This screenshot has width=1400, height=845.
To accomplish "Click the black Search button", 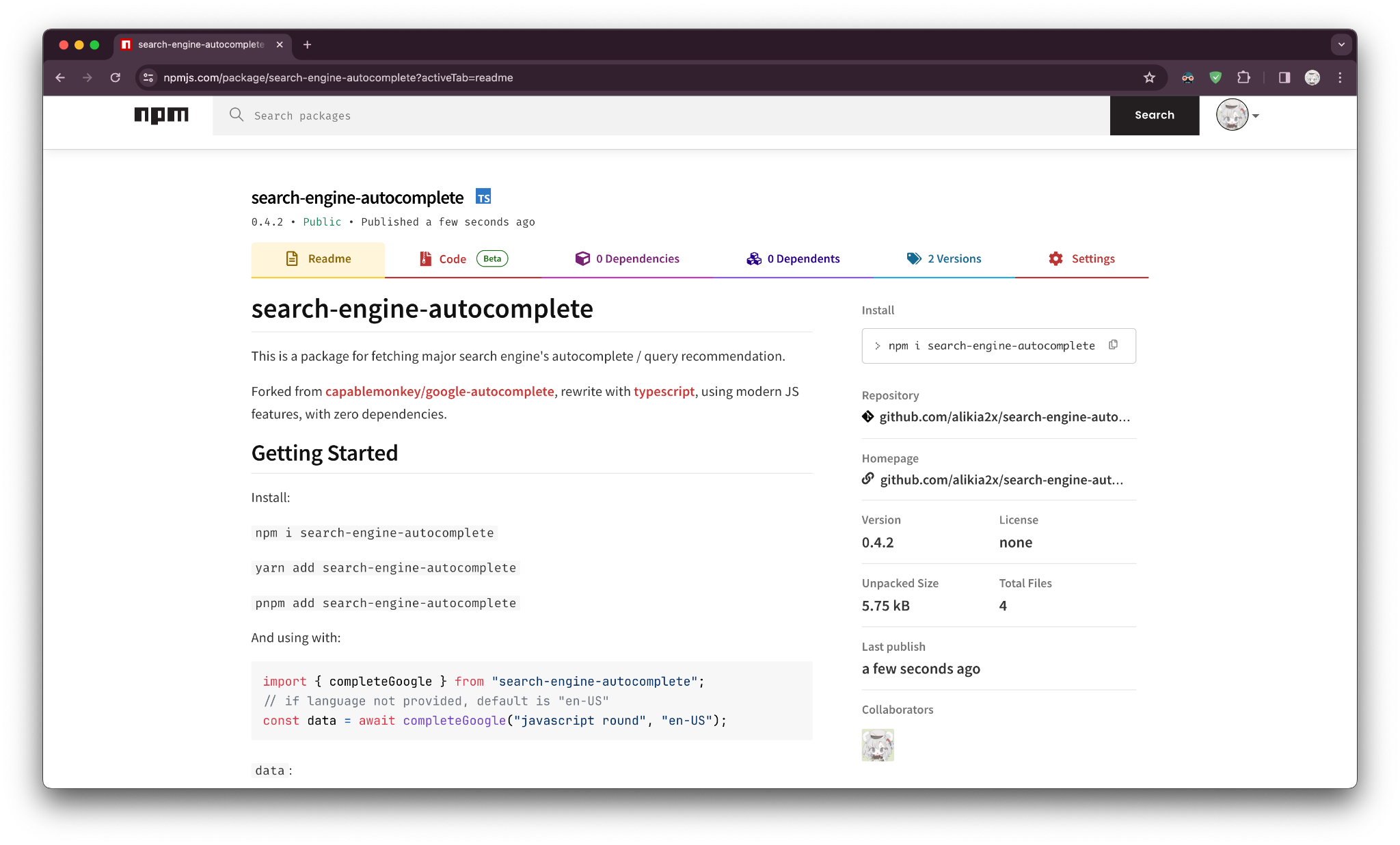I will click(x=1154, y=116).
